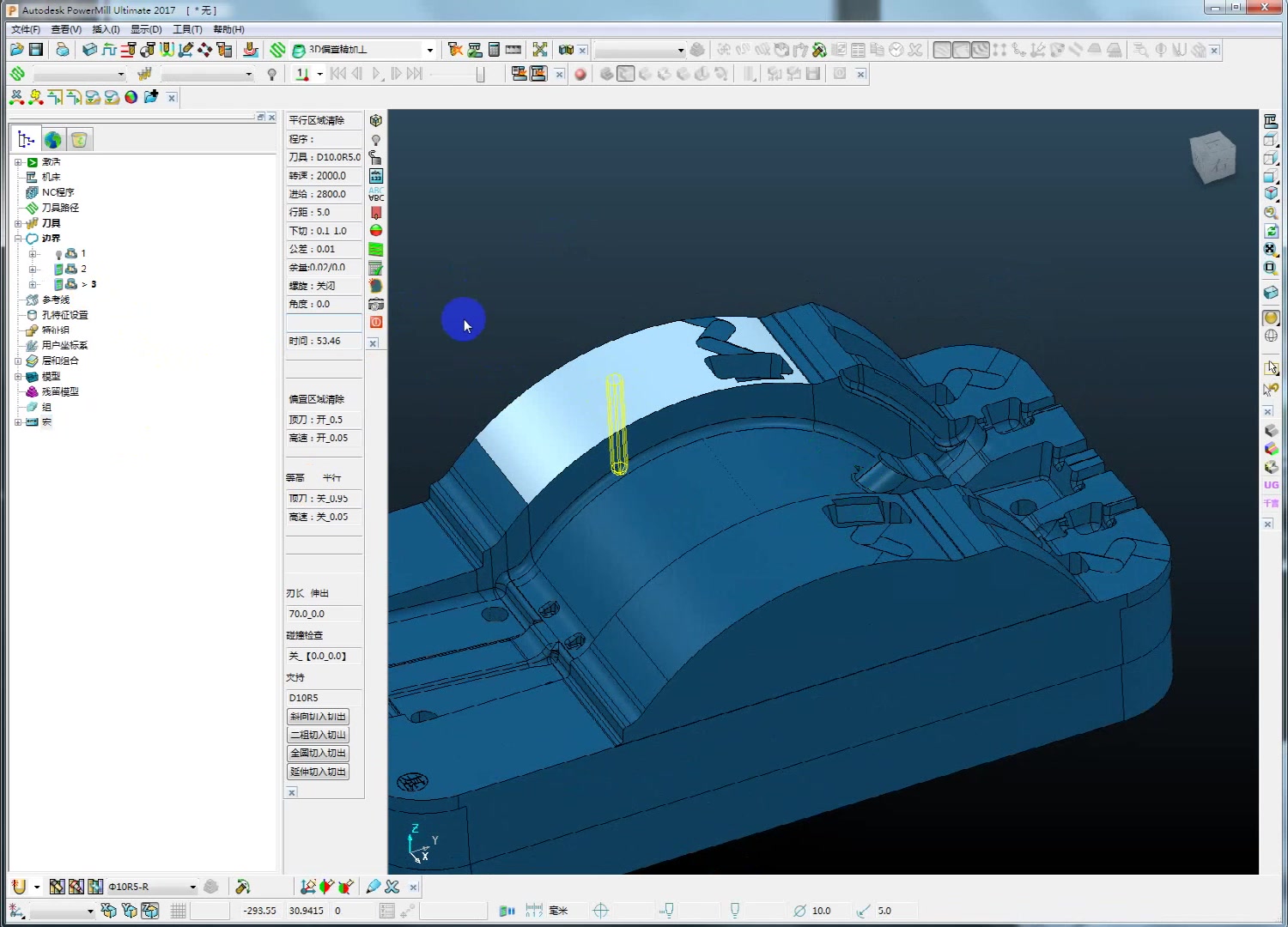The height and width of the screenshot is (927, 1288).
Task: Click the 延伸切入切出 button
Action: 318,772
